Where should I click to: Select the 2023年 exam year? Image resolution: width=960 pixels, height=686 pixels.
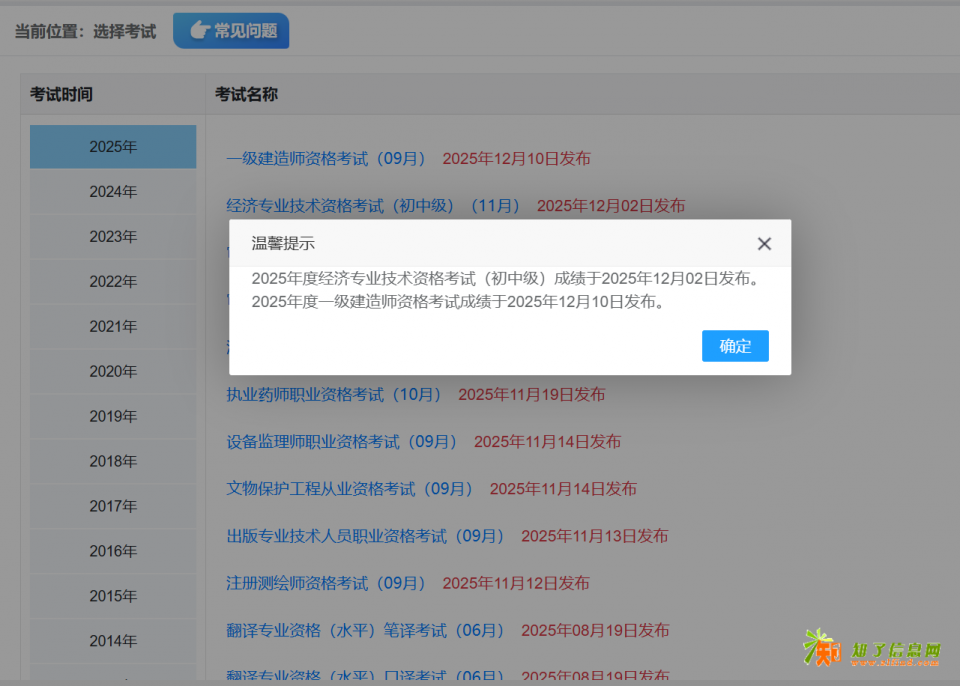[x=113, y=236]
